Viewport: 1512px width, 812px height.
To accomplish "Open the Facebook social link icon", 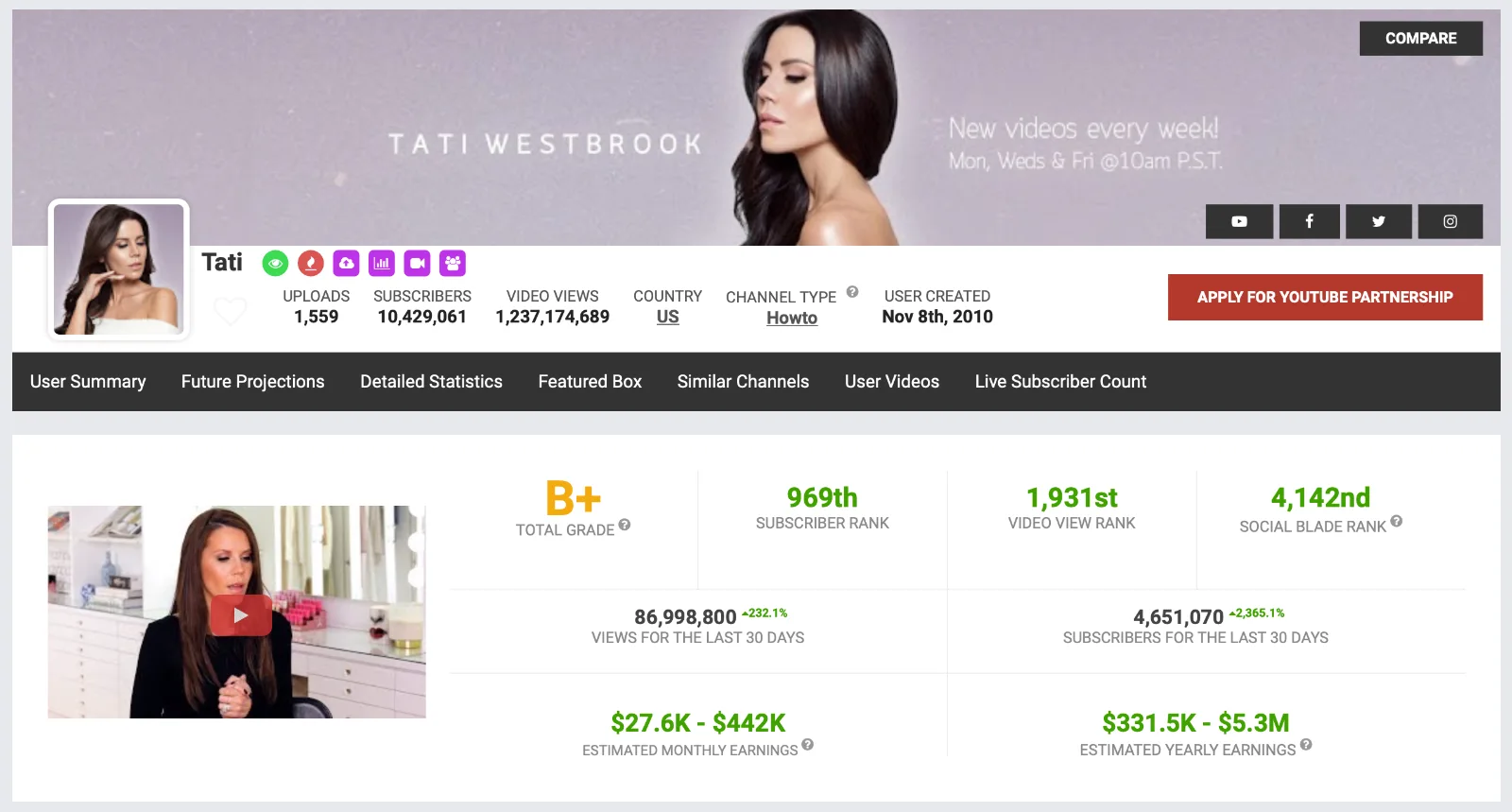I will pyautogui.click(x=1309, y=221).
